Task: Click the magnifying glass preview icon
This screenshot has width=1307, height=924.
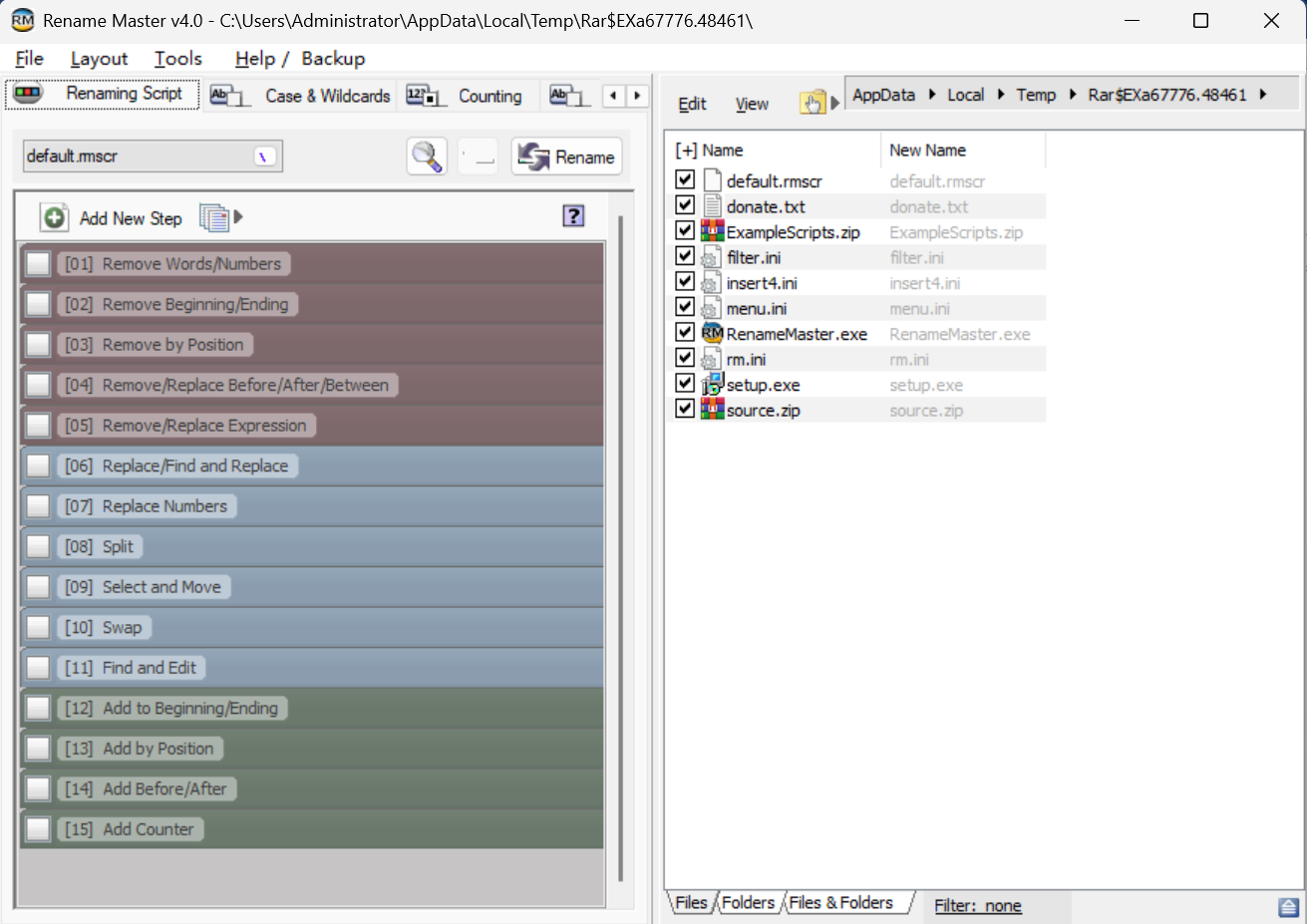Action: coord(427,156)
